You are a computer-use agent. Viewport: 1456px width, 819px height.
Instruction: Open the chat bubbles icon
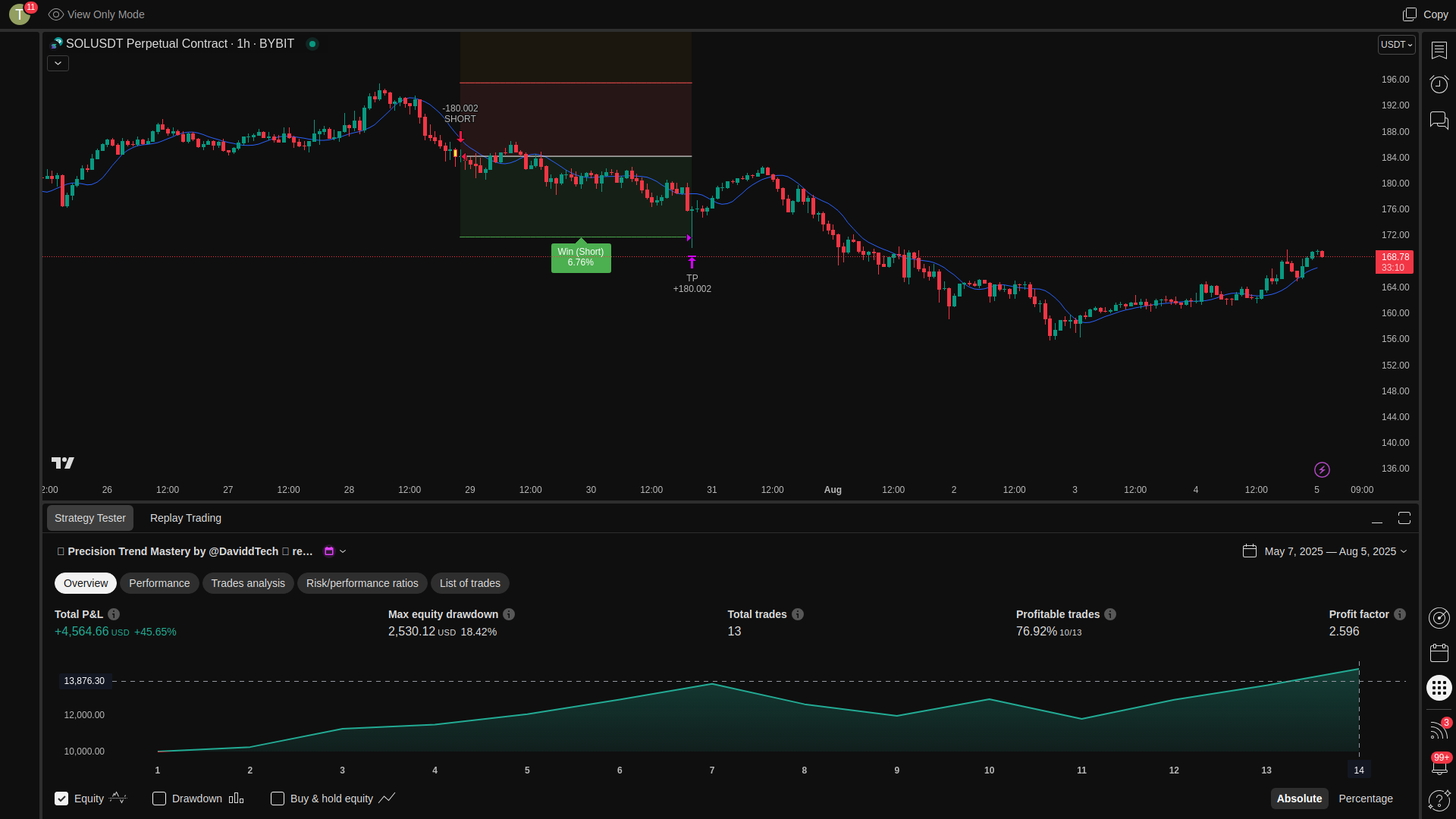tap(1439, 120)
